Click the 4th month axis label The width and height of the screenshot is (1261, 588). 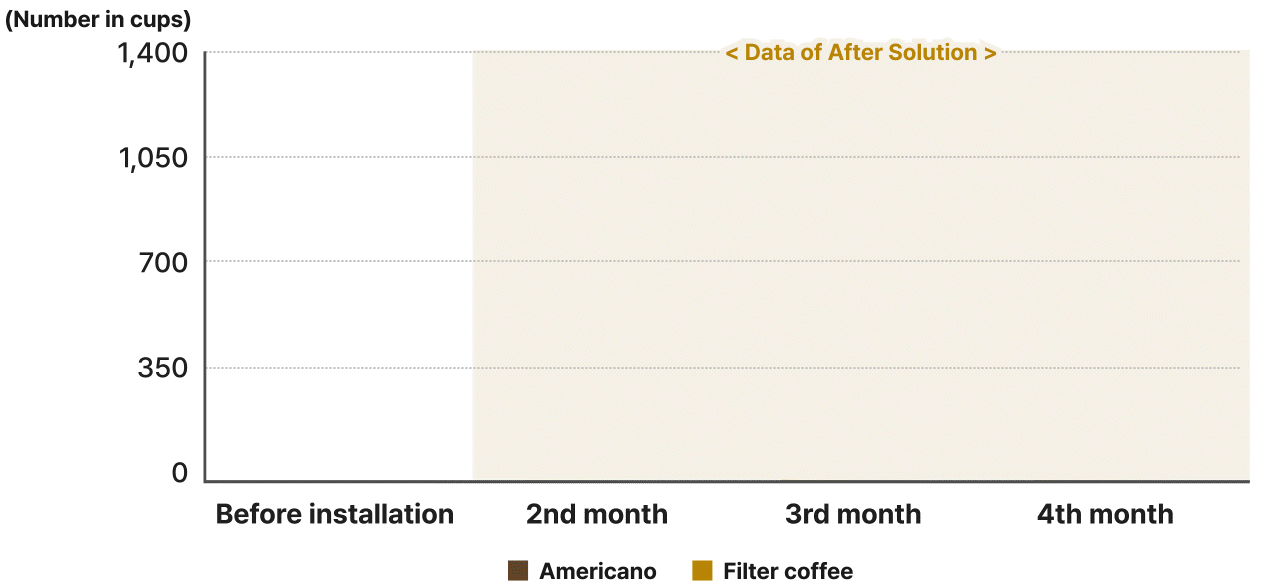coord(1105,514)
